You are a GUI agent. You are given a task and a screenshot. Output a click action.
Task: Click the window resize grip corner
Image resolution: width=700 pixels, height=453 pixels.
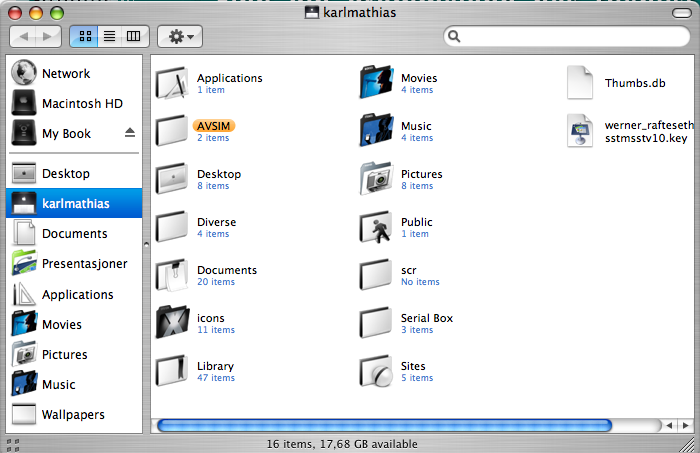pos(687,444)
